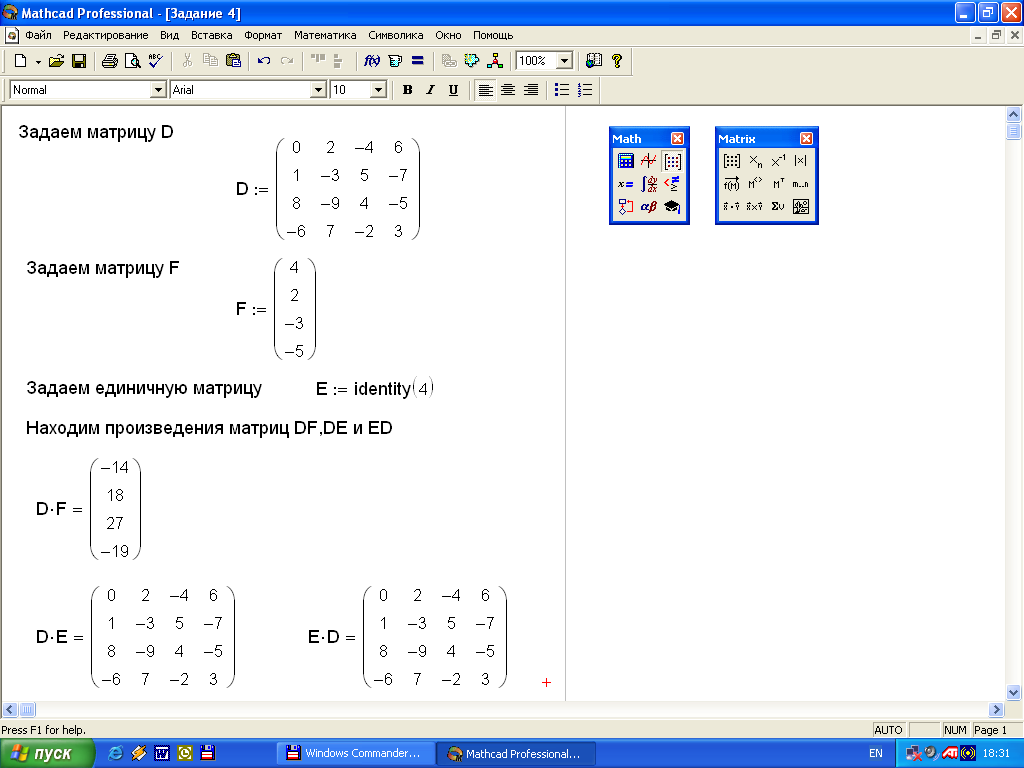Create a new worksheet with New icon
Viewport: 1024px width, 768px height.
click(20, 61)
